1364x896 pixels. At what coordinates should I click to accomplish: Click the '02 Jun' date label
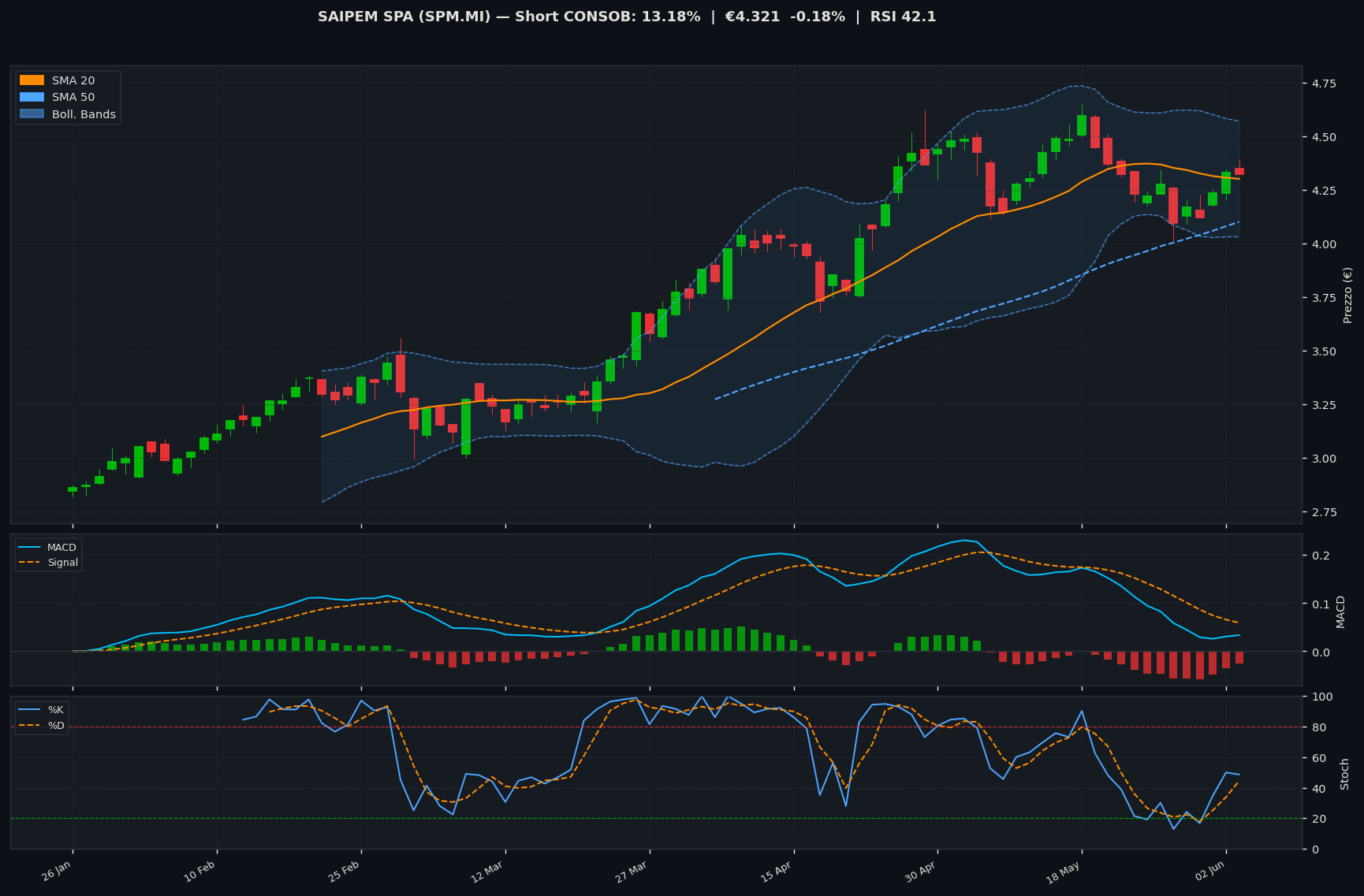pyautogui.click(x=1209, y=872)
